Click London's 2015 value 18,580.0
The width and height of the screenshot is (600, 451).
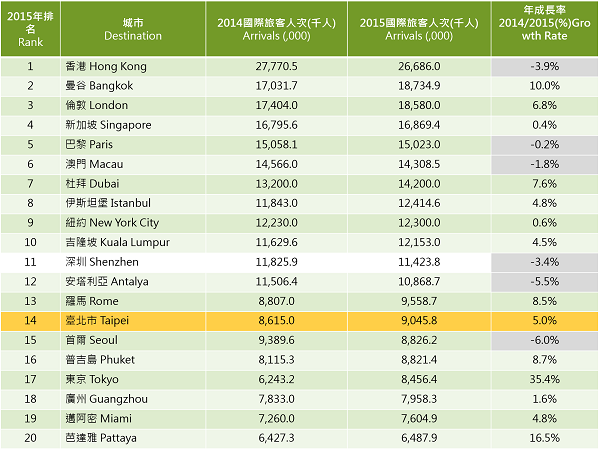(x=419, y=106)
